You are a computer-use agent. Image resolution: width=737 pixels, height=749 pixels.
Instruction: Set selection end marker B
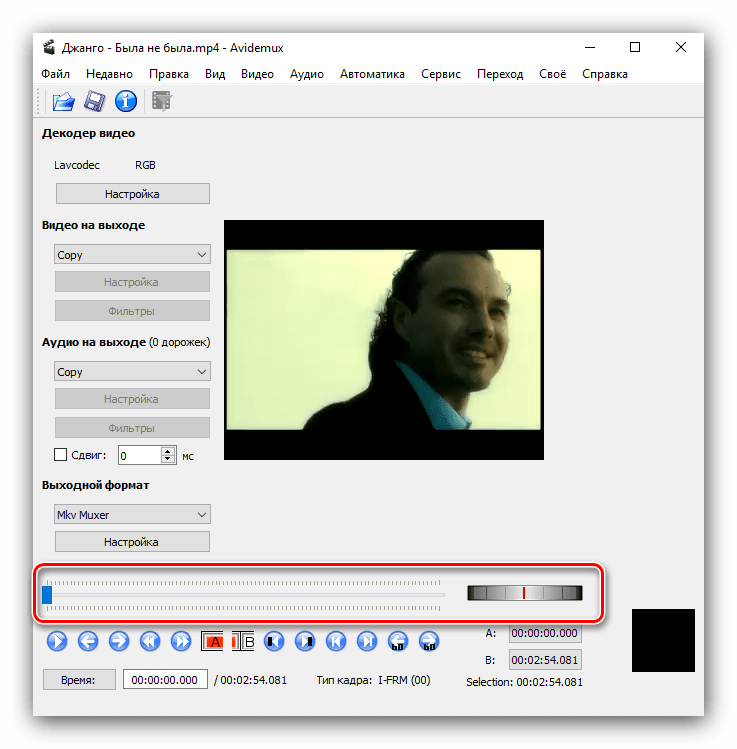click(243, 641)
